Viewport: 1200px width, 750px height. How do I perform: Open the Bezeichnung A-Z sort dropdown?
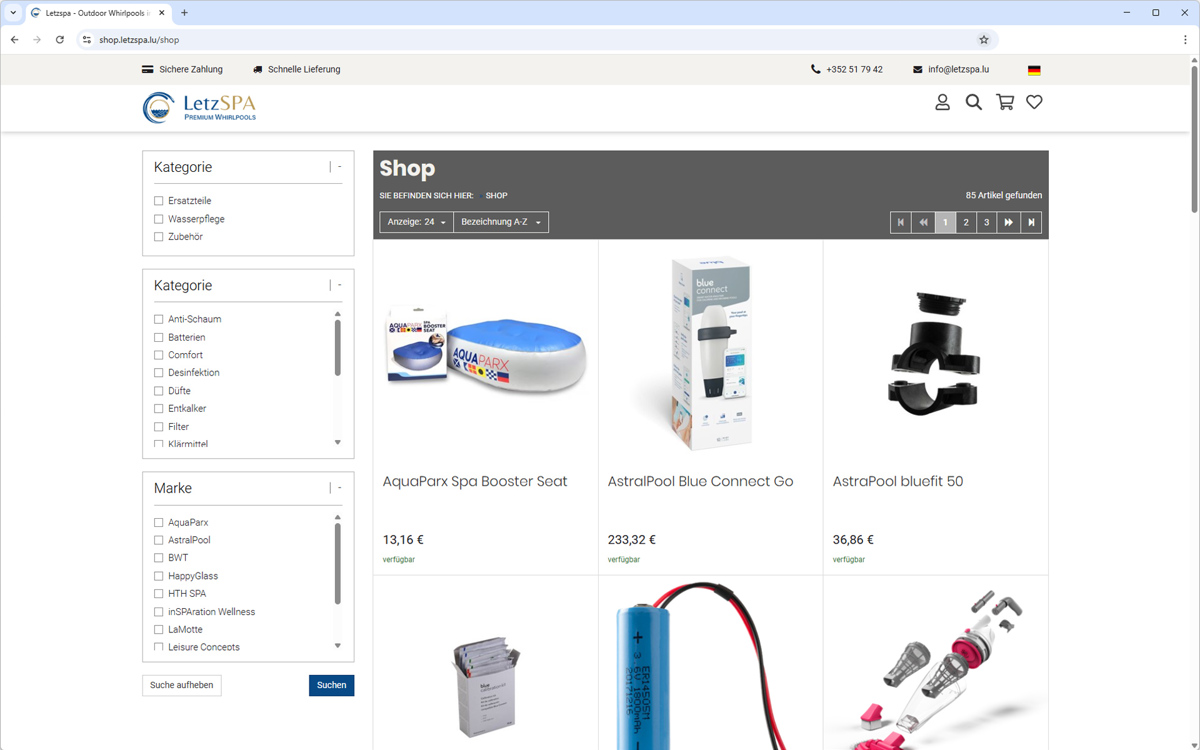click(500, 222)
